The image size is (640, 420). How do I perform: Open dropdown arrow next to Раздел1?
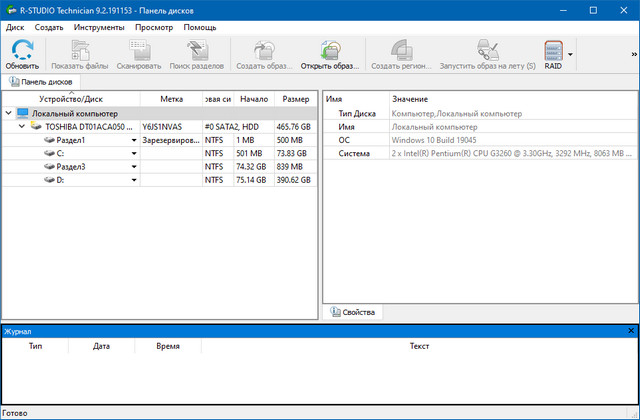(x=134, y=141)
